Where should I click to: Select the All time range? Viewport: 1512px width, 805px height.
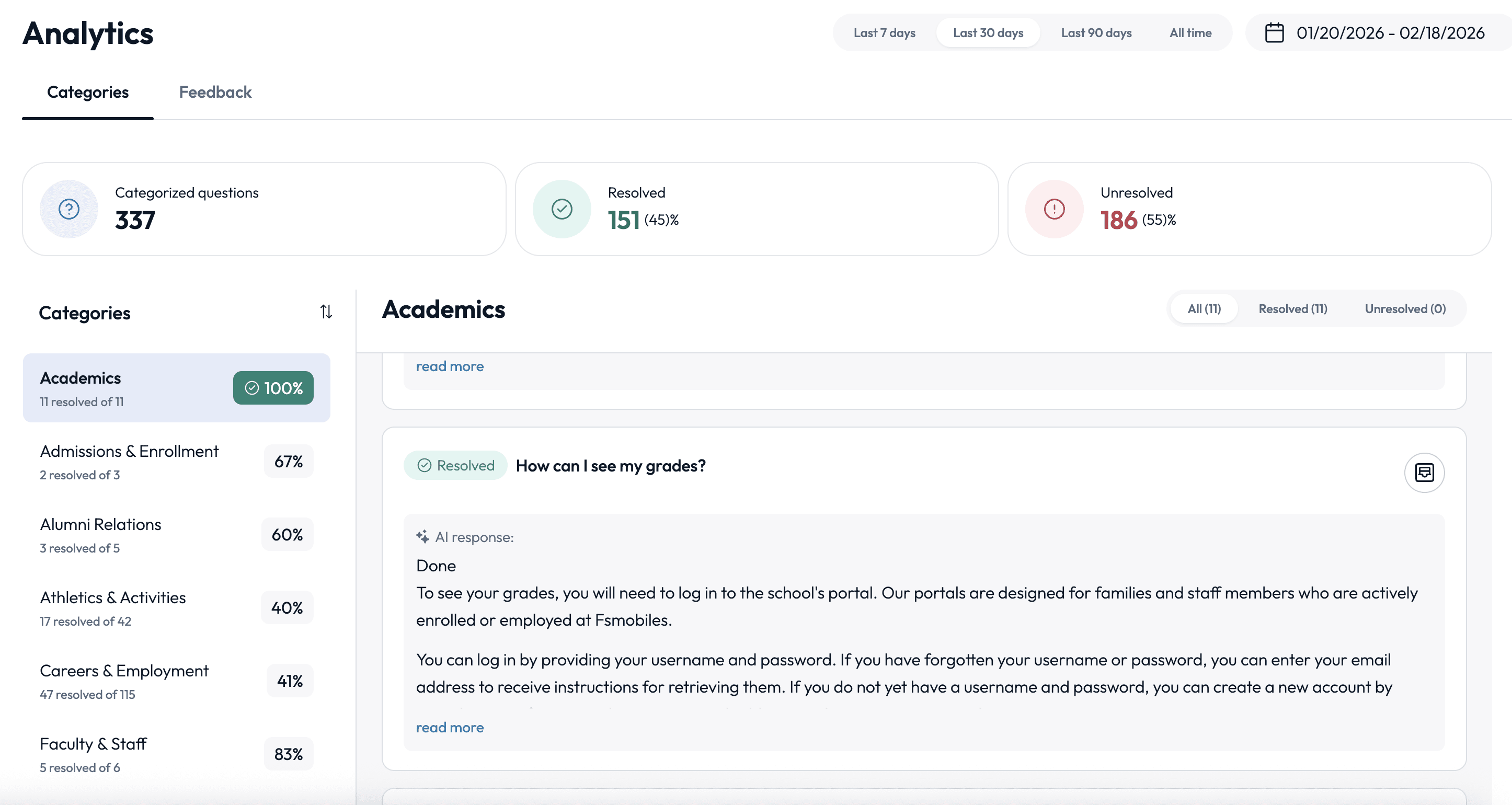coord(1190,33)
